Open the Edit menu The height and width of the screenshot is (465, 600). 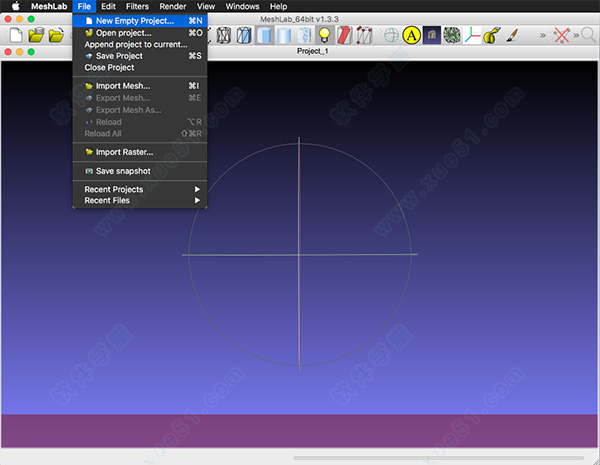(x=108, y=6)
